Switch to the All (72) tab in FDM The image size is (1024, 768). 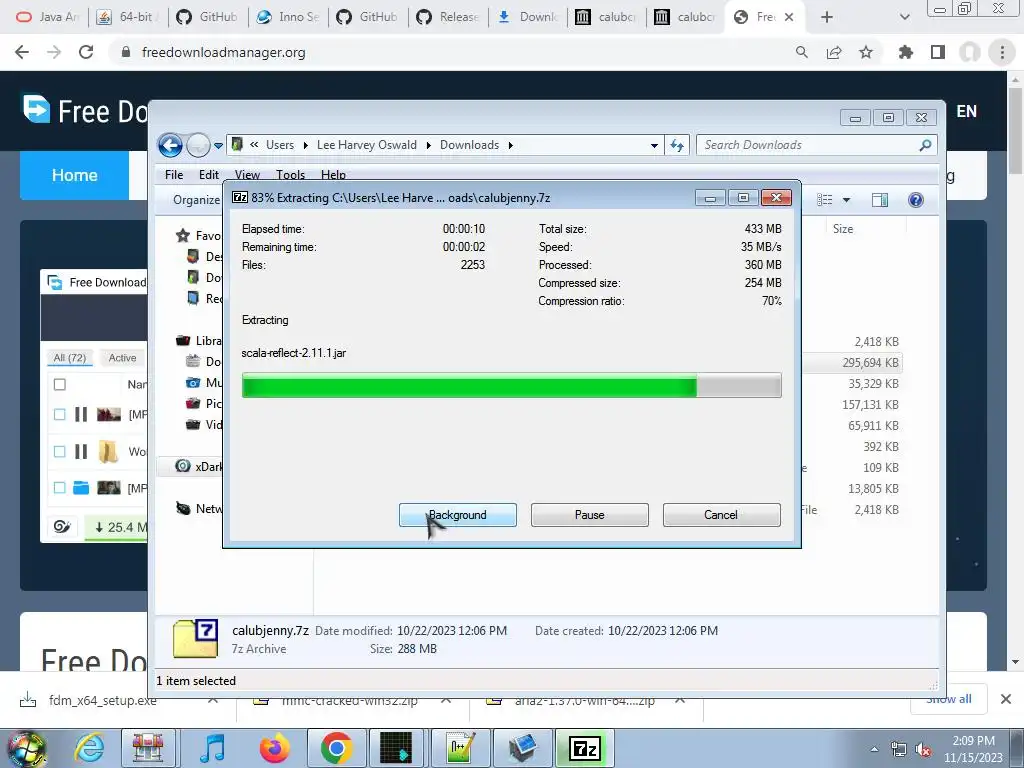(69, 358)
